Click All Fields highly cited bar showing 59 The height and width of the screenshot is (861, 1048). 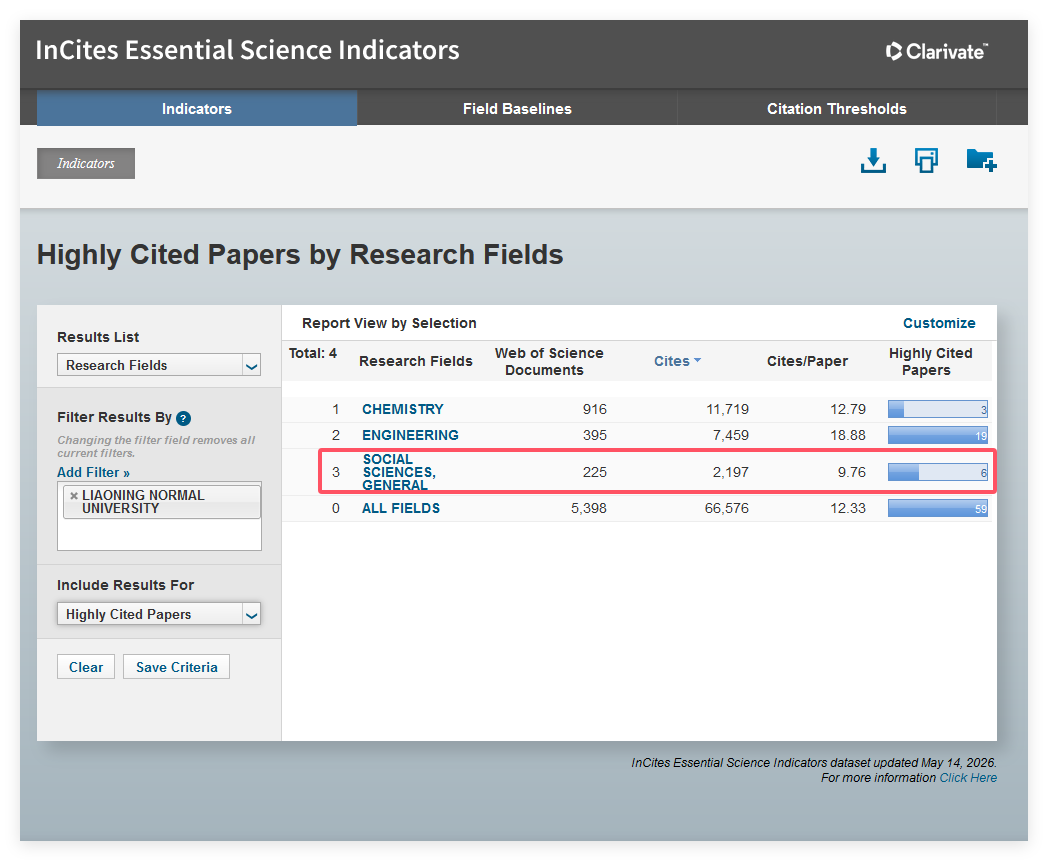(938, 508)
